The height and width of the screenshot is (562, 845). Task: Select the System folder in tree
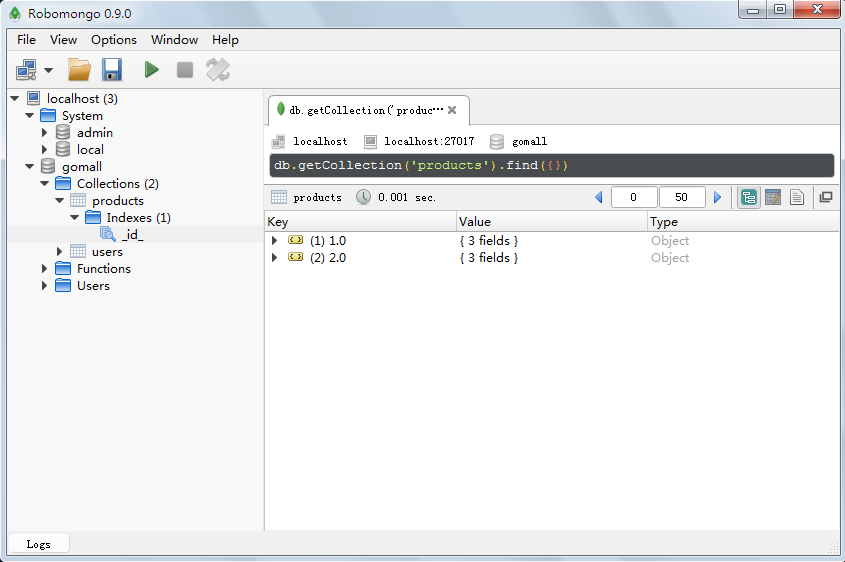pos(82,116)
